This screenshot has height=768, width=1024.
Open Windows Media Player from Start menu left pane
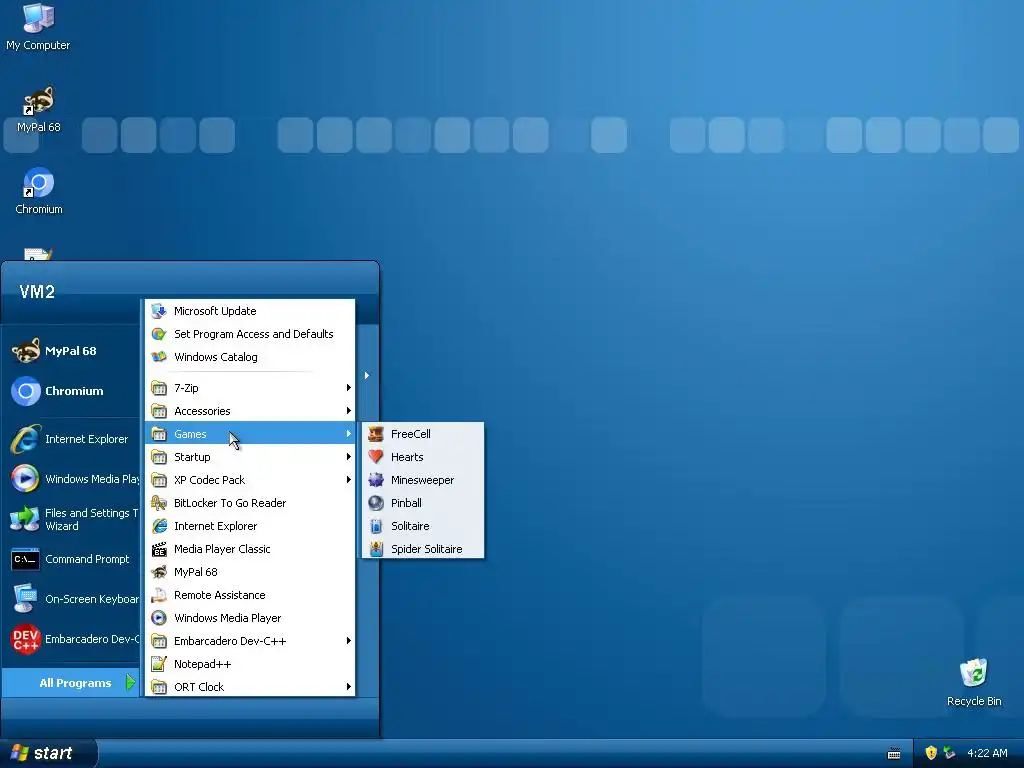pos(72,479)
